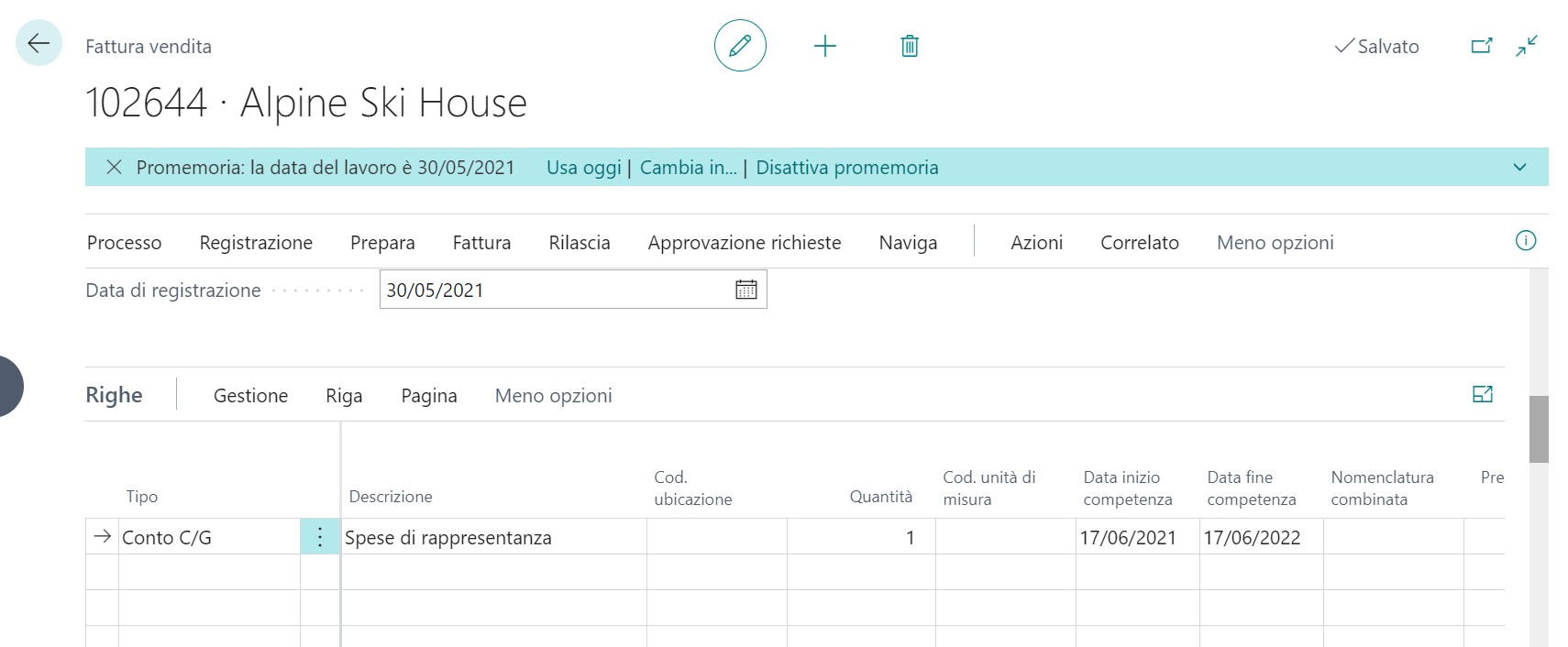Click Data fine competenza header

pos(1252,488)
